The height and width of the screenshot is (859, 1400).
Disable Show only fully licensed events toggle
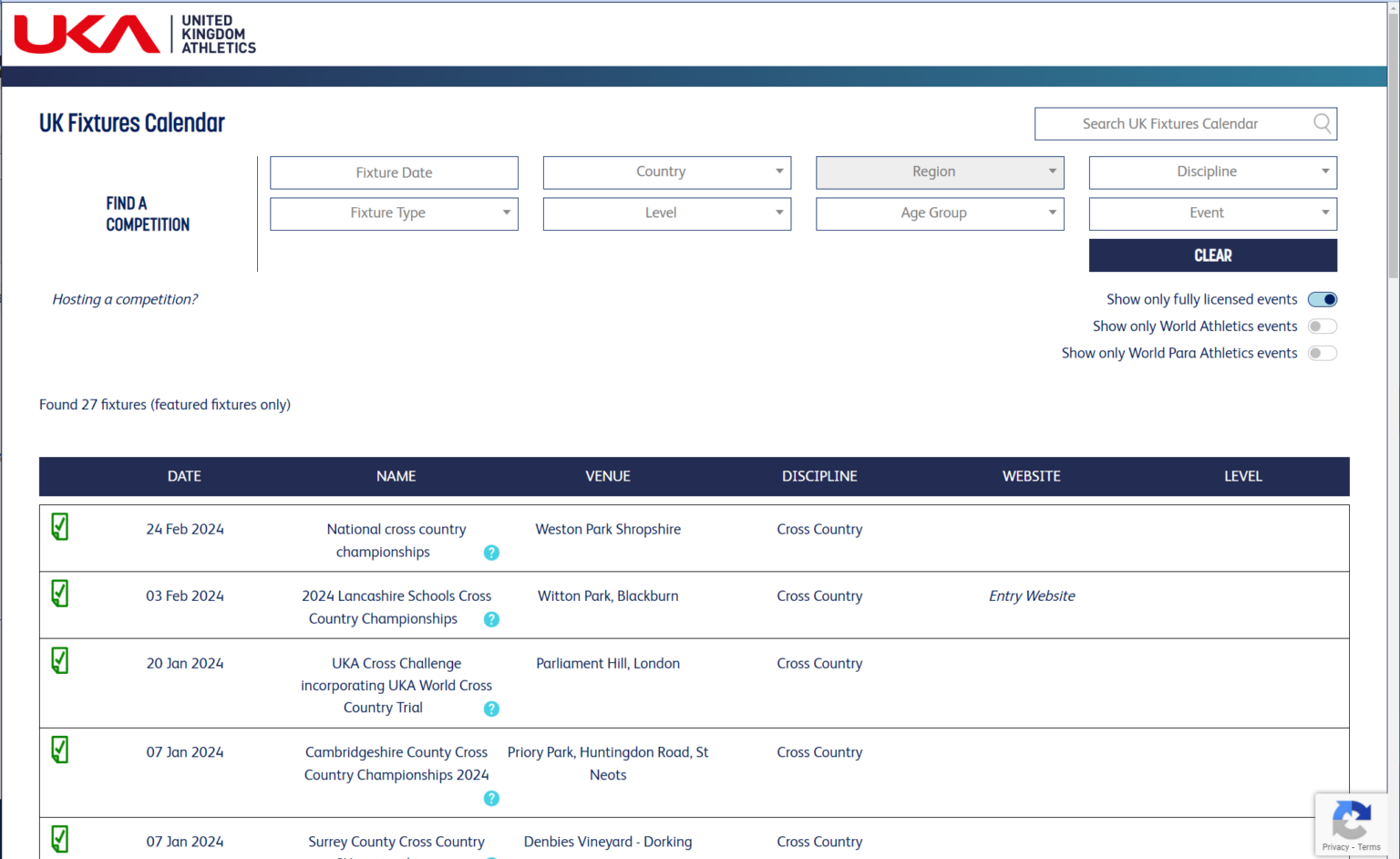(x=1322, y=299)
